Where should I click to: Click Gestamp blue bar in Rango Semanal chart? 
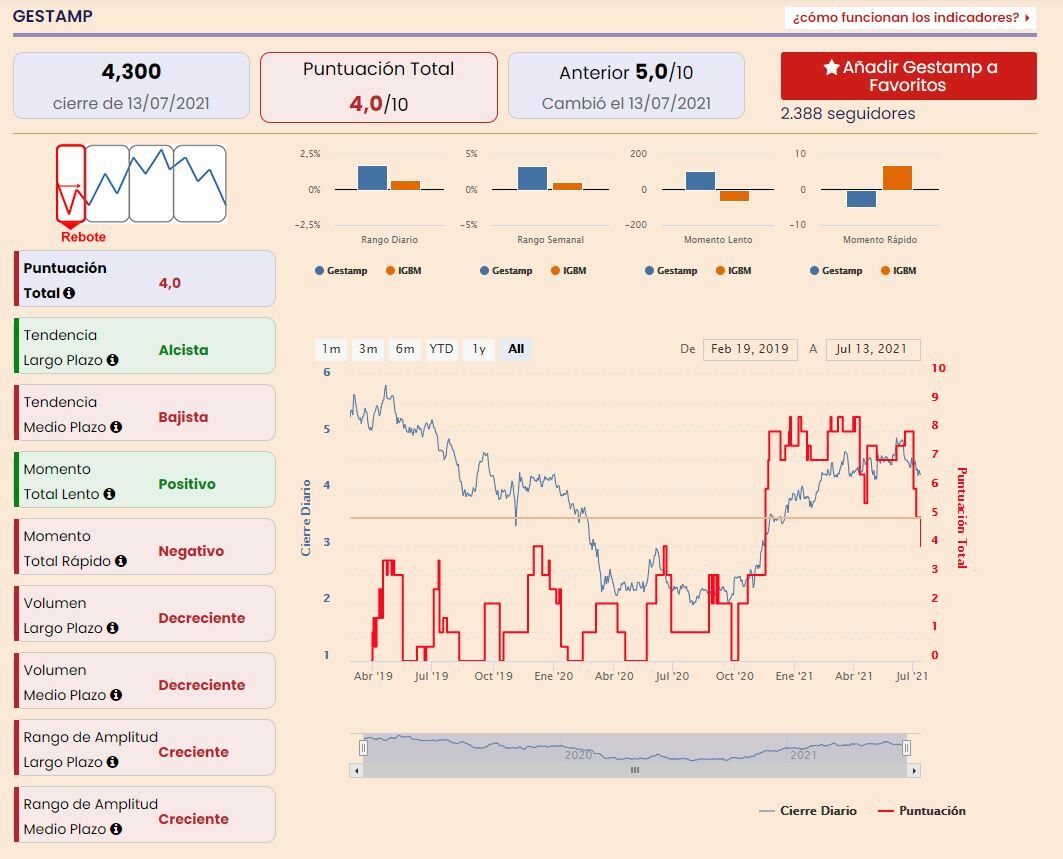coord(532,178)
